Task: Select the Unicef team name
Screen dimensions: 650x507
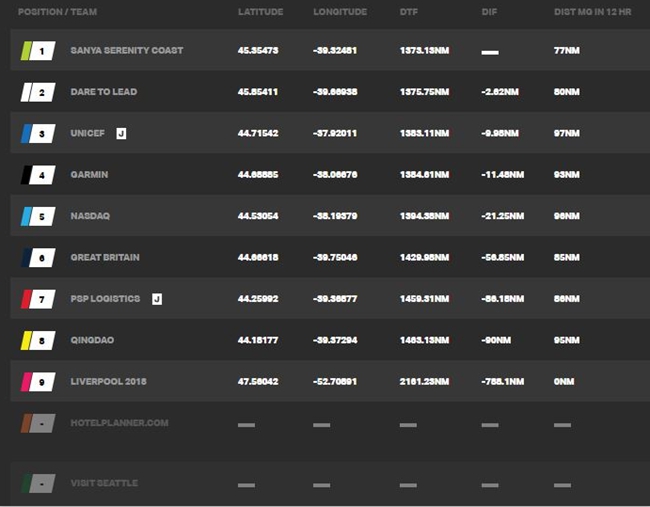Action: click(87, 133)
